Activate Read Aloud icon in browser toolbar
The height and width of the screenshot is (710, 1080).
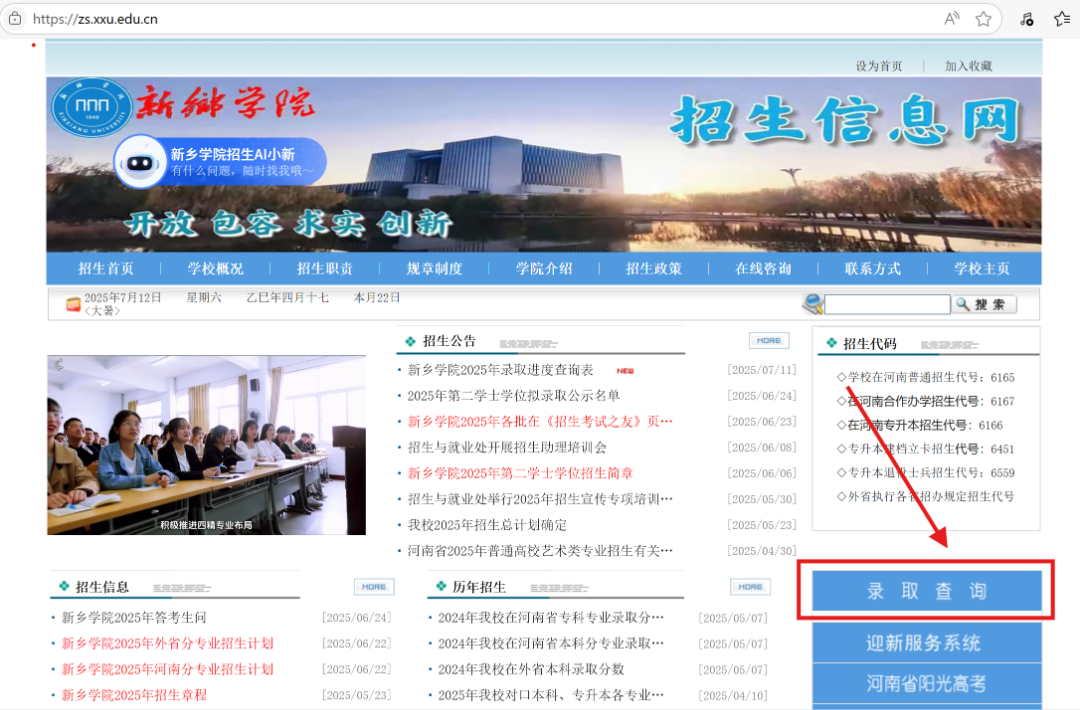950,18
